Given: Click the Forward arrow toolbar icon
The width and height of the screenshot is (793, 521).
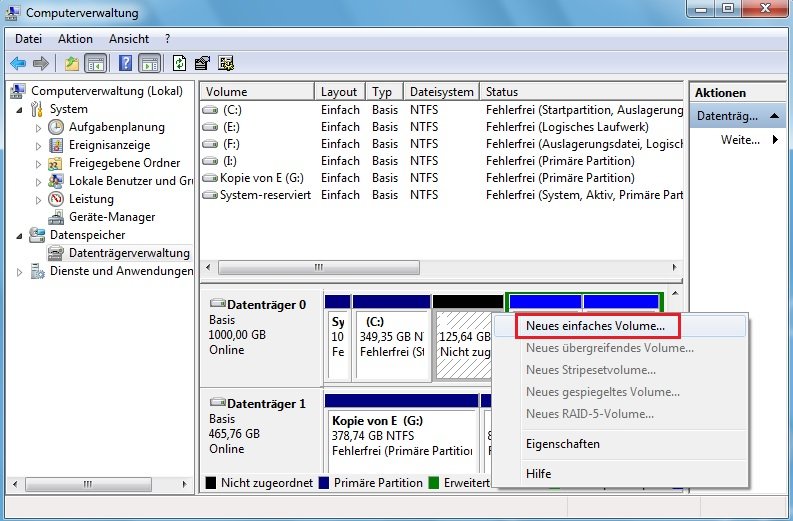Looking at the screenshot, I should 40,63.
